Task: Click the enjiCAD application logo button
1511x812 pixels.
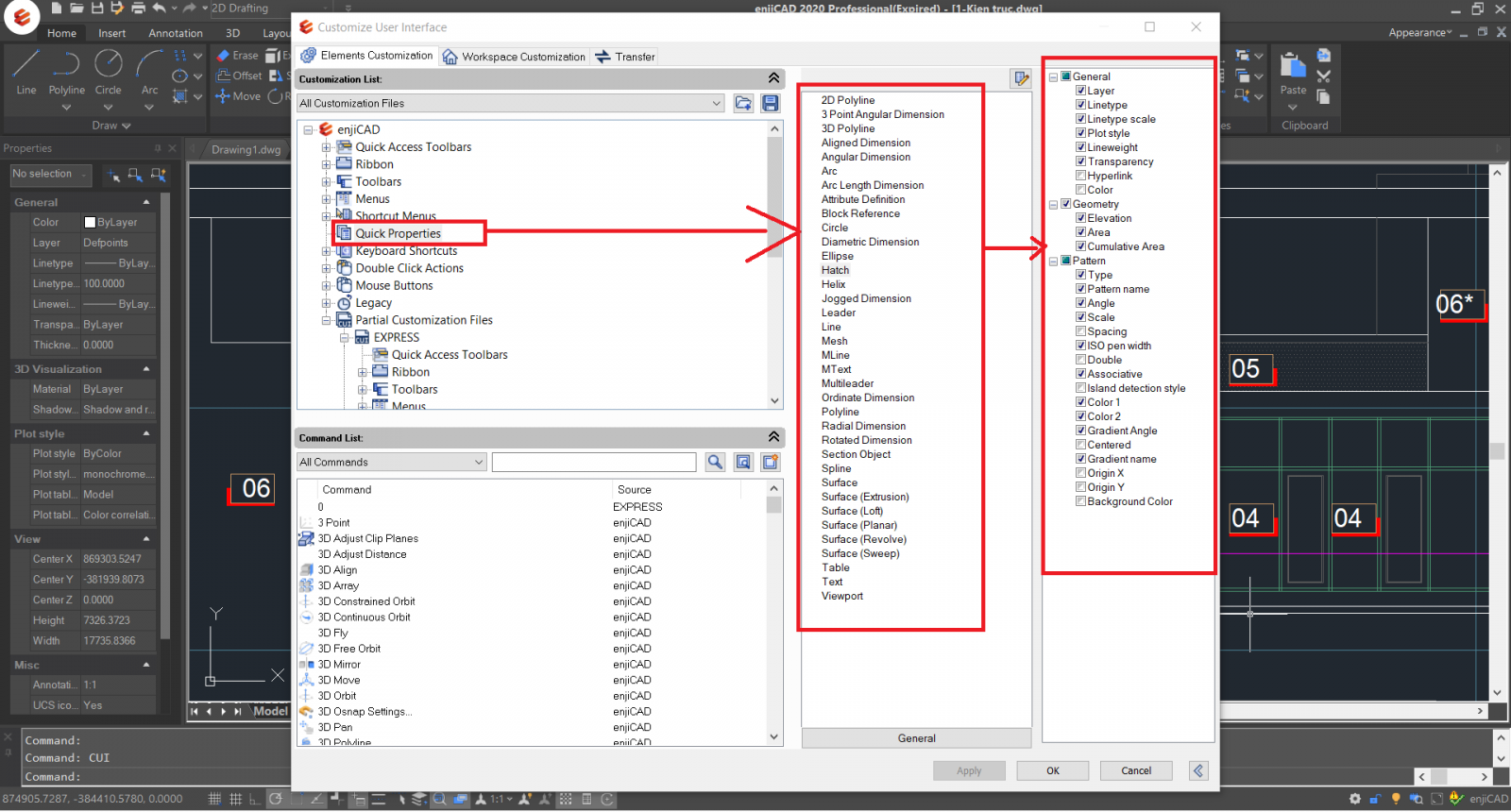Action: [21, 17]
